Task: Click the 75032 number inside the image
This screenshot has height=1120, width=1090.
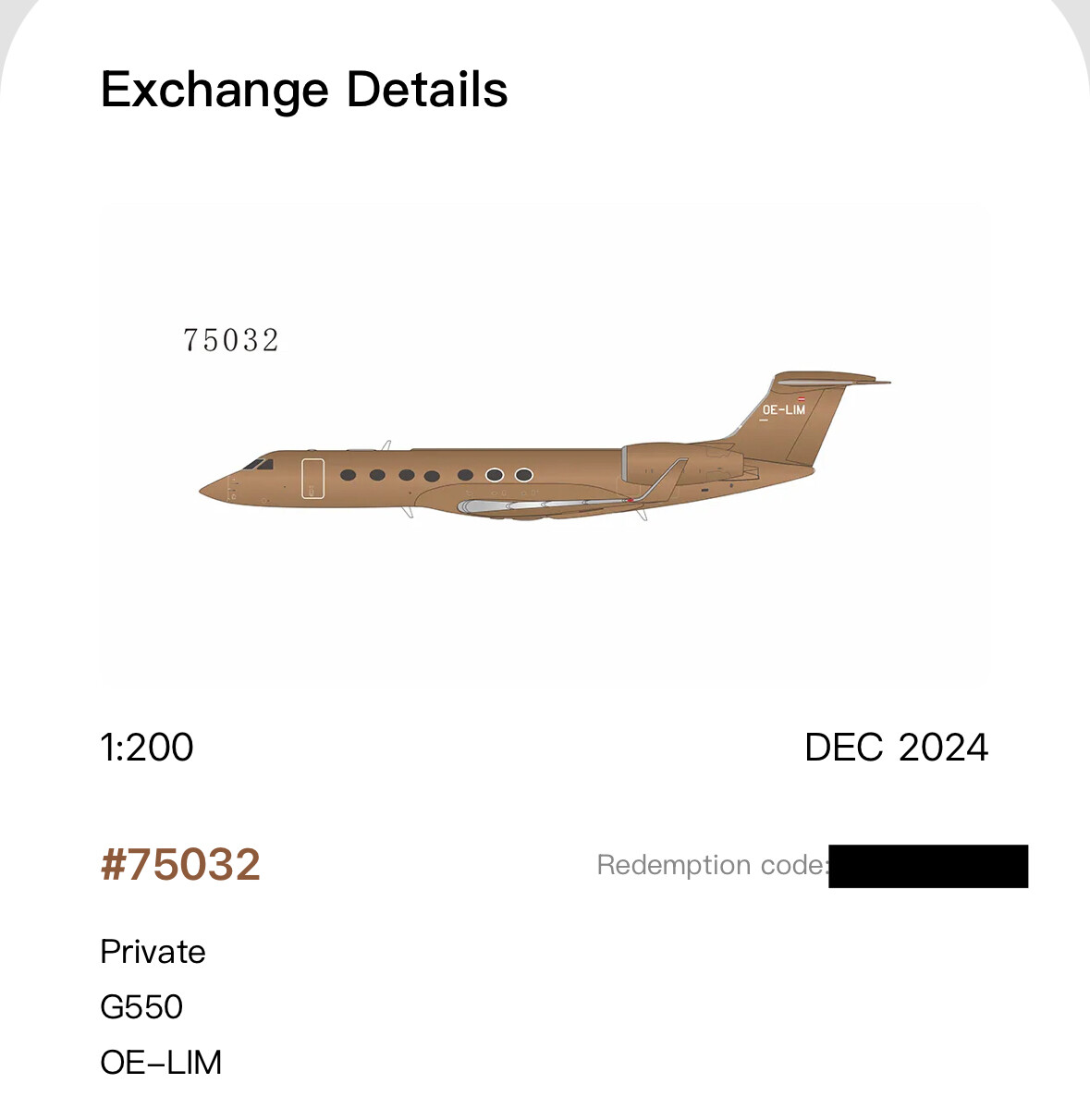Action: (x=231, y=341)
